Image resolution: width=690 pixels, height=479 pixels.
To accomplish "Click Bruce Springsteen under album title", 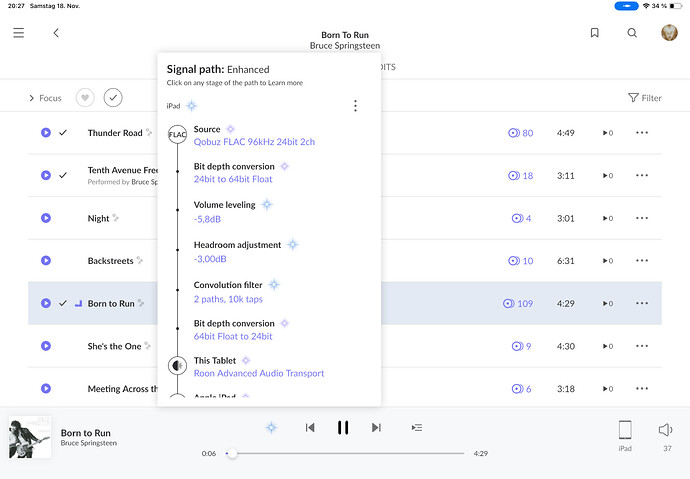I will coord(345,46).
